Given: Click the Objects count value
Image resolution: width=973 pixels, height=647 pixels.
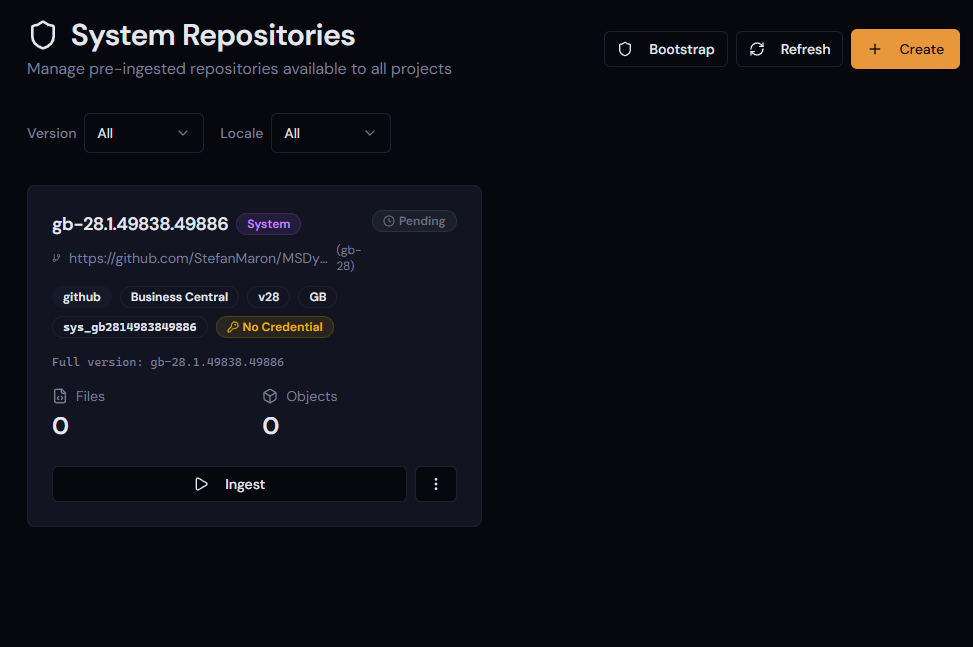Looking at the screenshot, I should click(271, 426).
